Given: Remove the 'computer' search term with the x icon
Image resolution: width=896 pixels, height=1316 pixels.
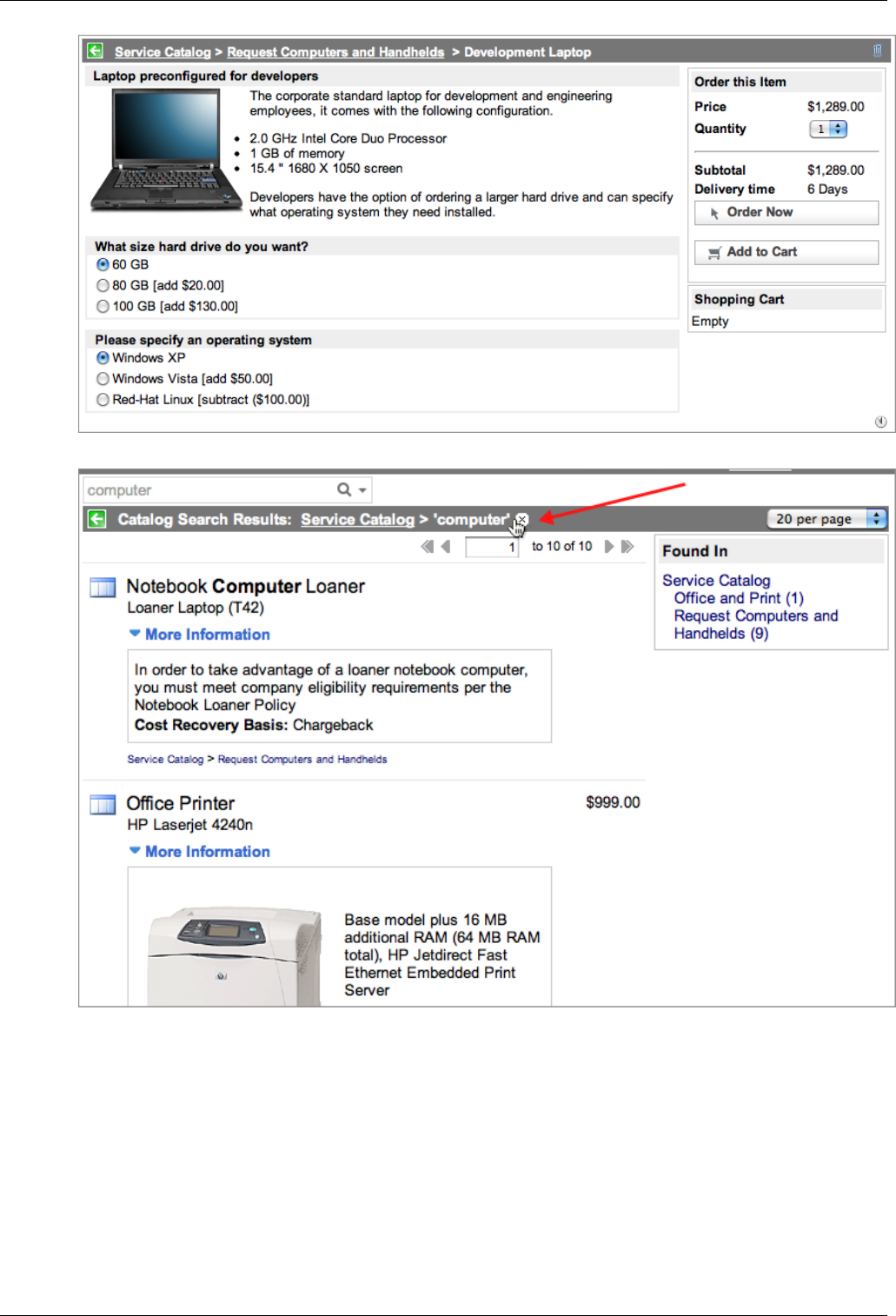Looking at the screenshot, I should tap(521, 519).
